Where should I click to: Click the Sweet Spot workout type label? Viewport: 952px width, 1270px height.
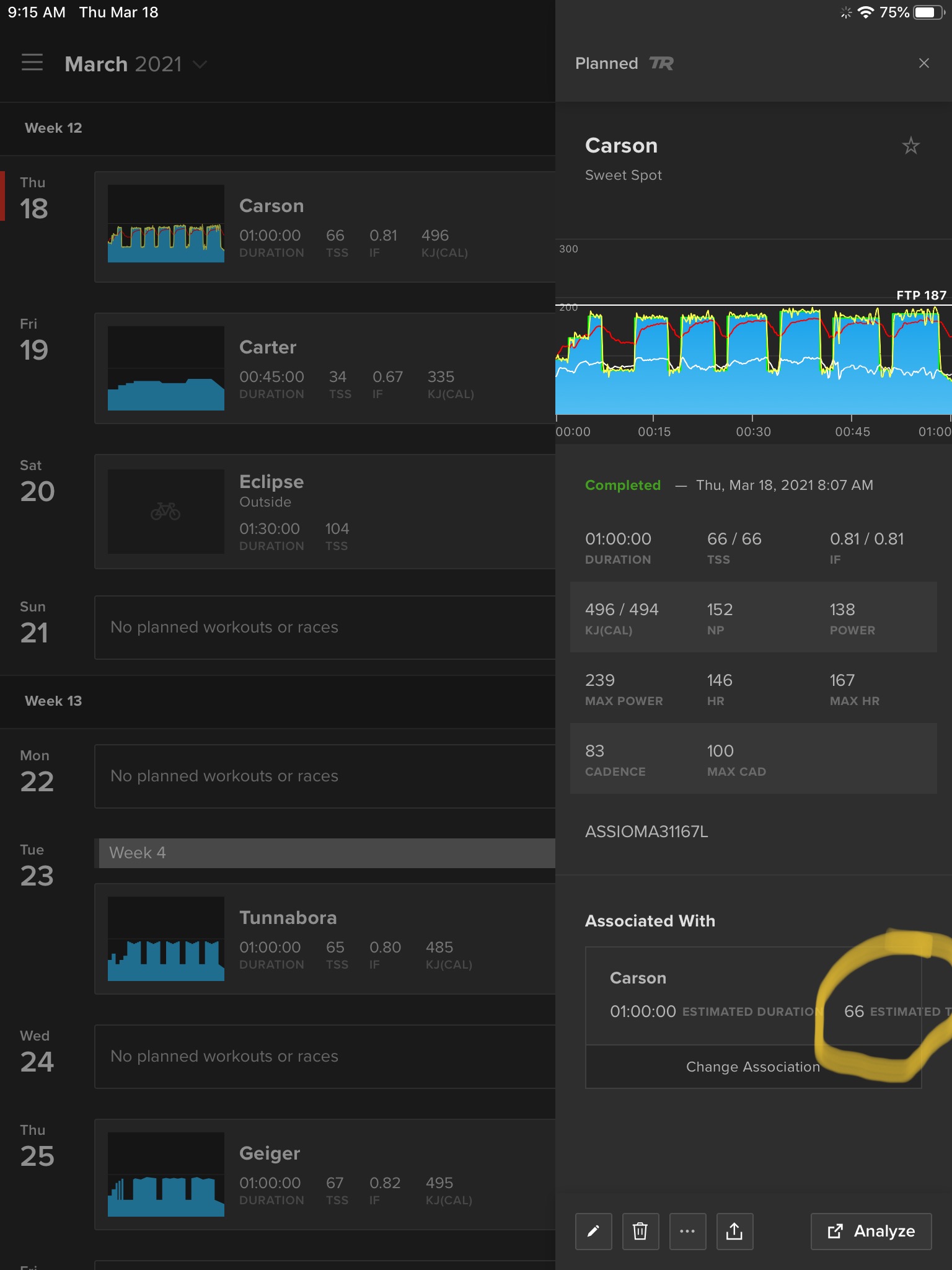click(624, 175)
